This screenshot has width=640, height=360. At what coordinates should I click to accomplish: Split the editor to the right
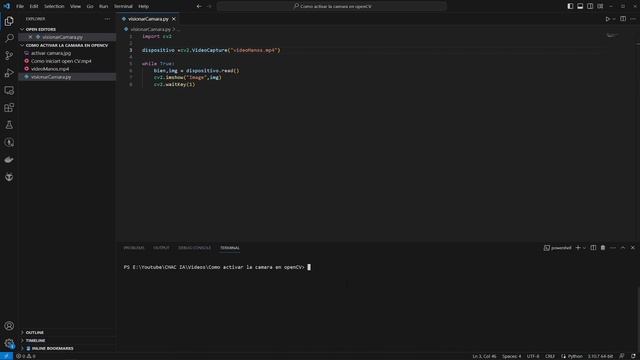point(623,19)
